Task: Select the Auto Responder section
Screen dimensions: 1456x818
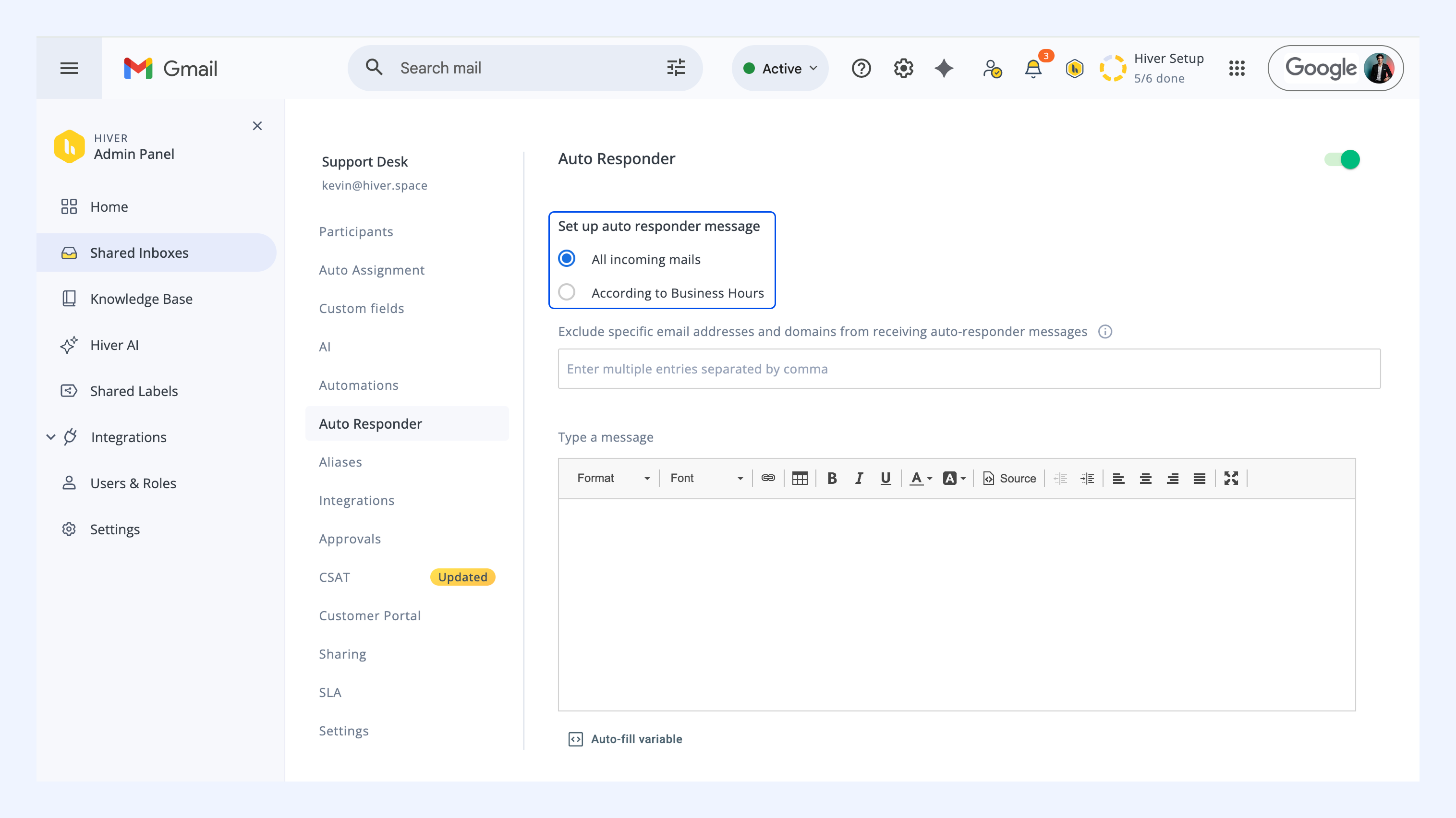Action: [407, 424]
